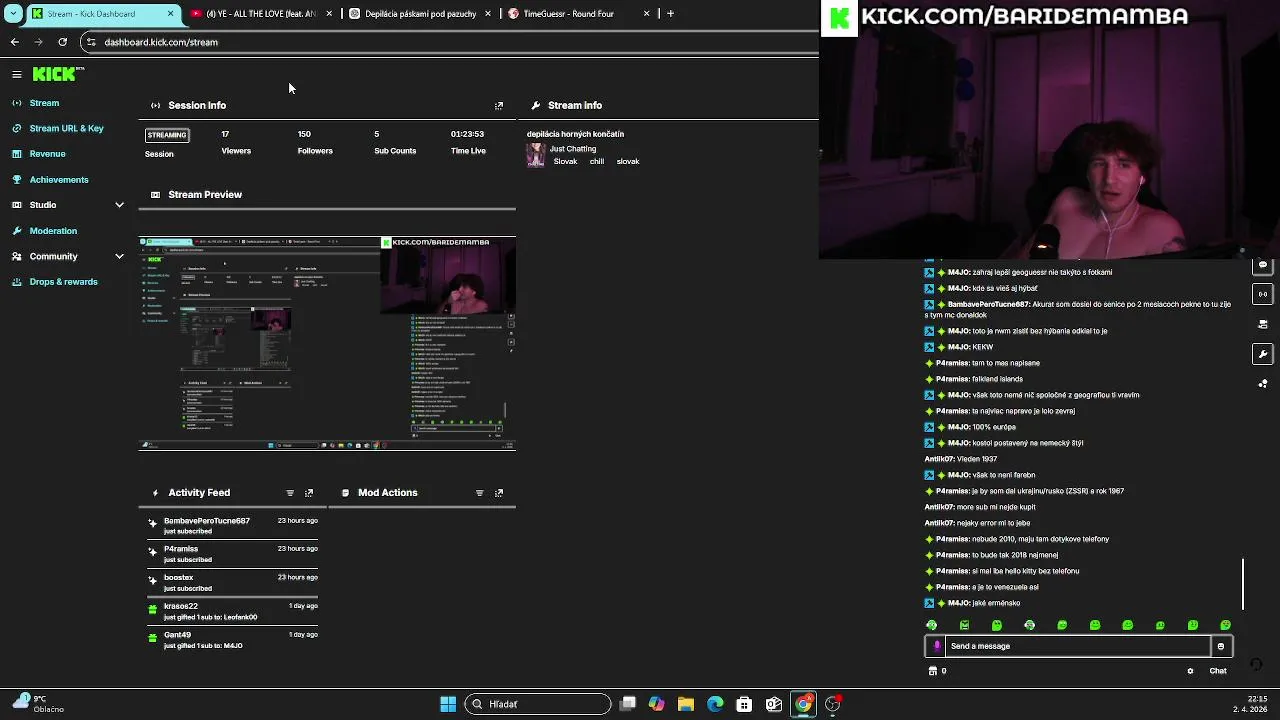
Task: Click P4ramiss subscribed entry in feed
Action: [232, 554]
